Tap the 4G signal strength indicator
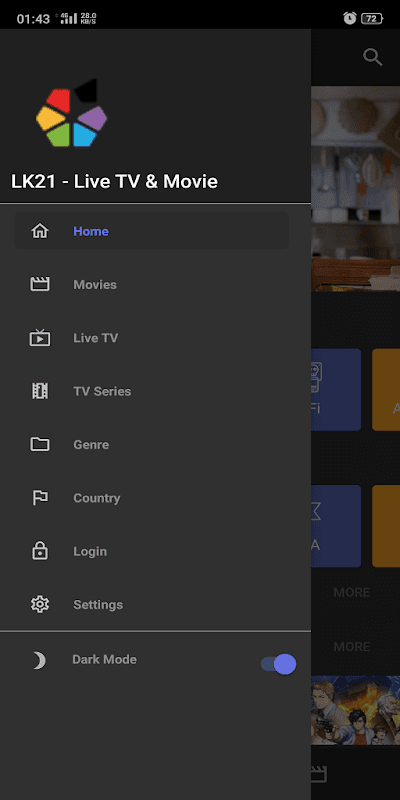This screenshot has height=800, width=400. click(x=69, y=19)
